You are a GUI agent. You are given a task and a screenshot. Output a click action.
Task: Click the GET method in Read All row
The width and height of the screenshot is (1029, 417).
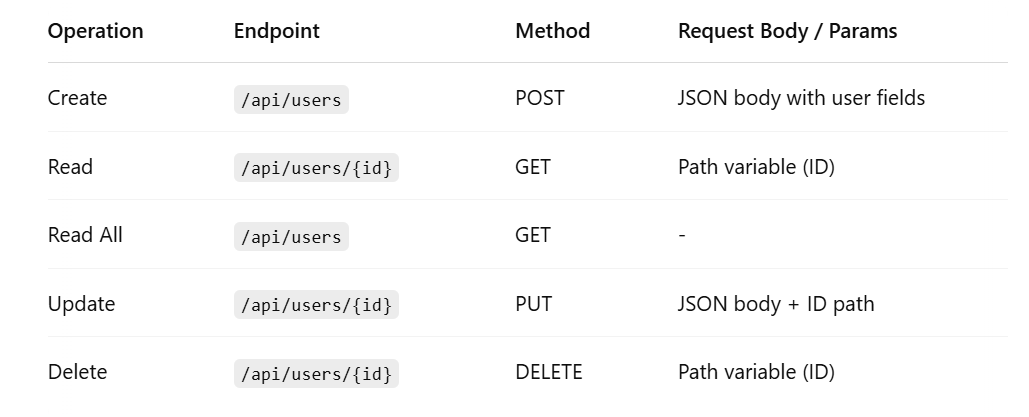tap(533, 235)
